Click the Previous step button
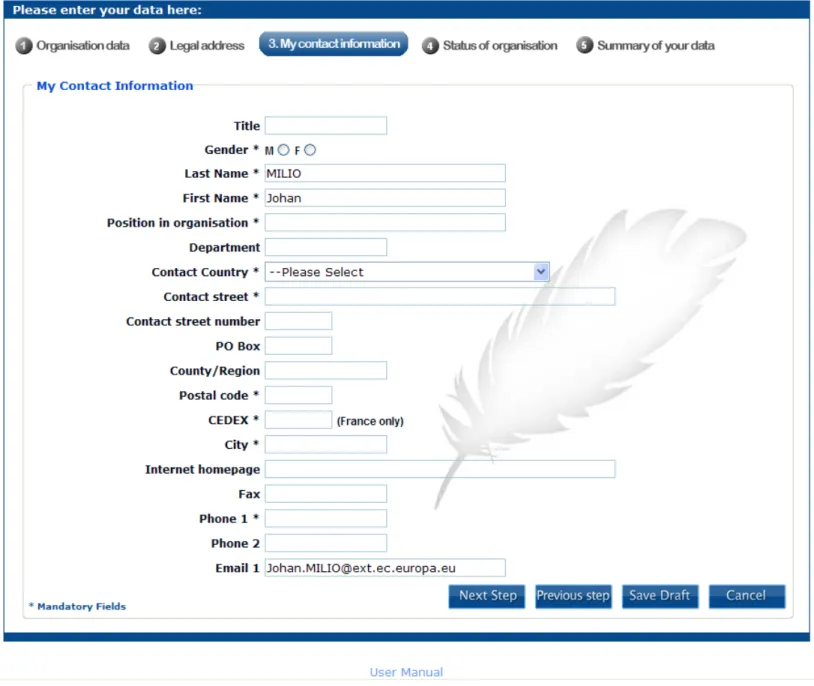Image resolution: width=814 pixels, height=686 pixels. pyautogui.click(x=574, y=596)
